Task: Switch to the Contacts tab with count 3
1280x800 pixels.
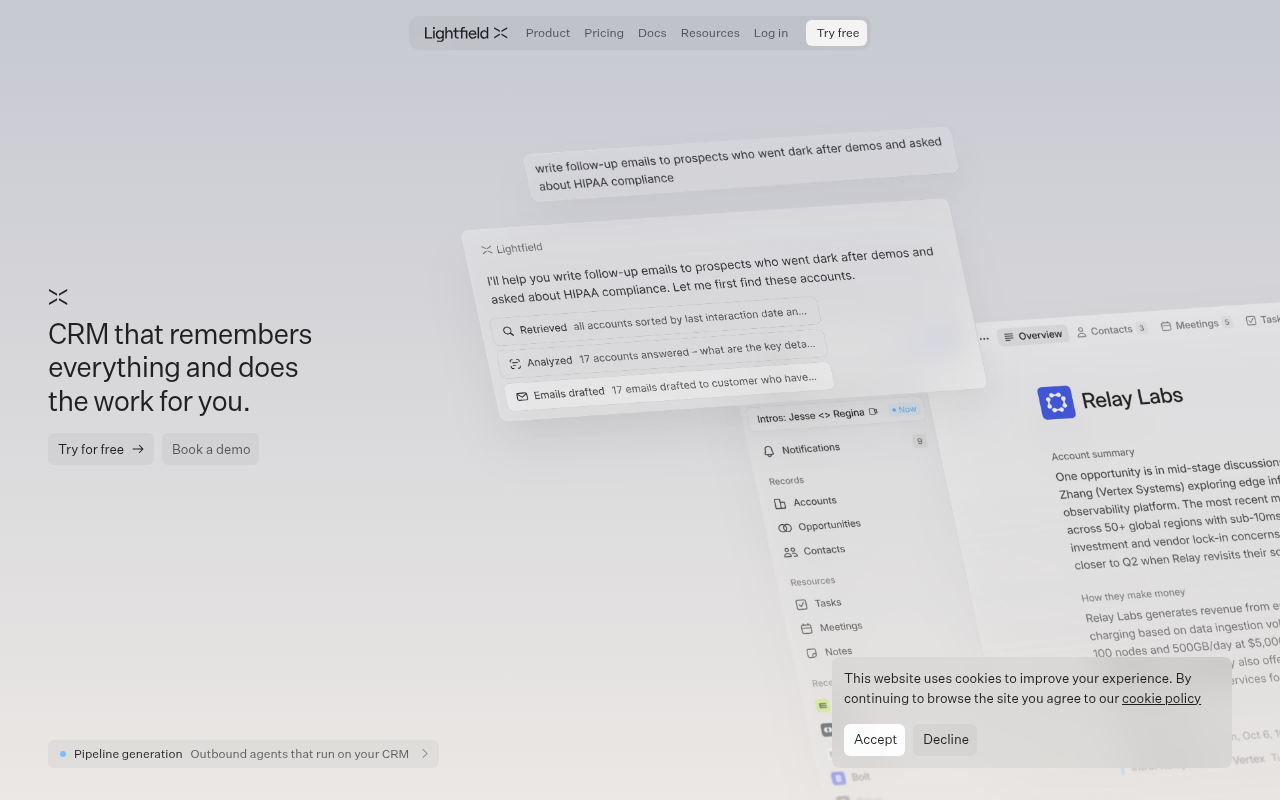Action: tap(1111, 330)
